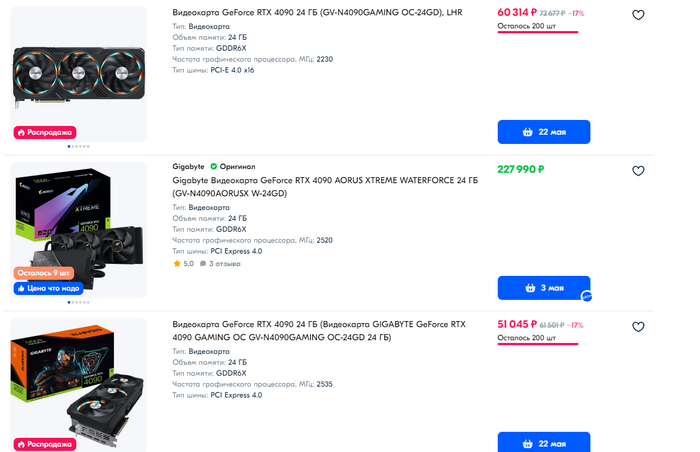
Task: Open the GIGABYTE GeForce RTX 4090 GAMING OC title
Action: tap(318, 331)
